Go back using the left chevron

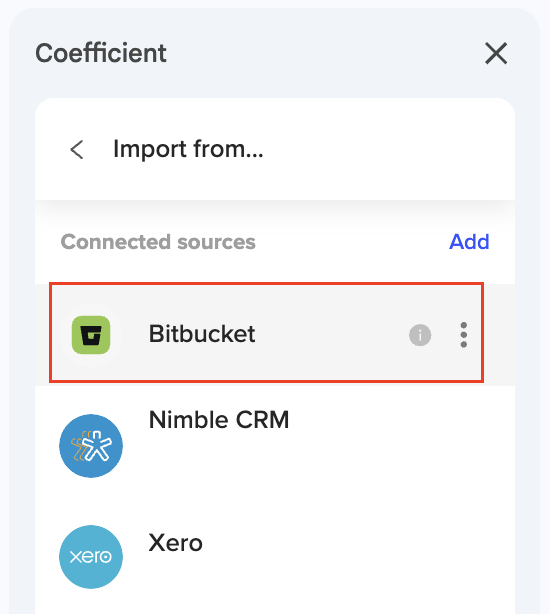tap(77, 150)
